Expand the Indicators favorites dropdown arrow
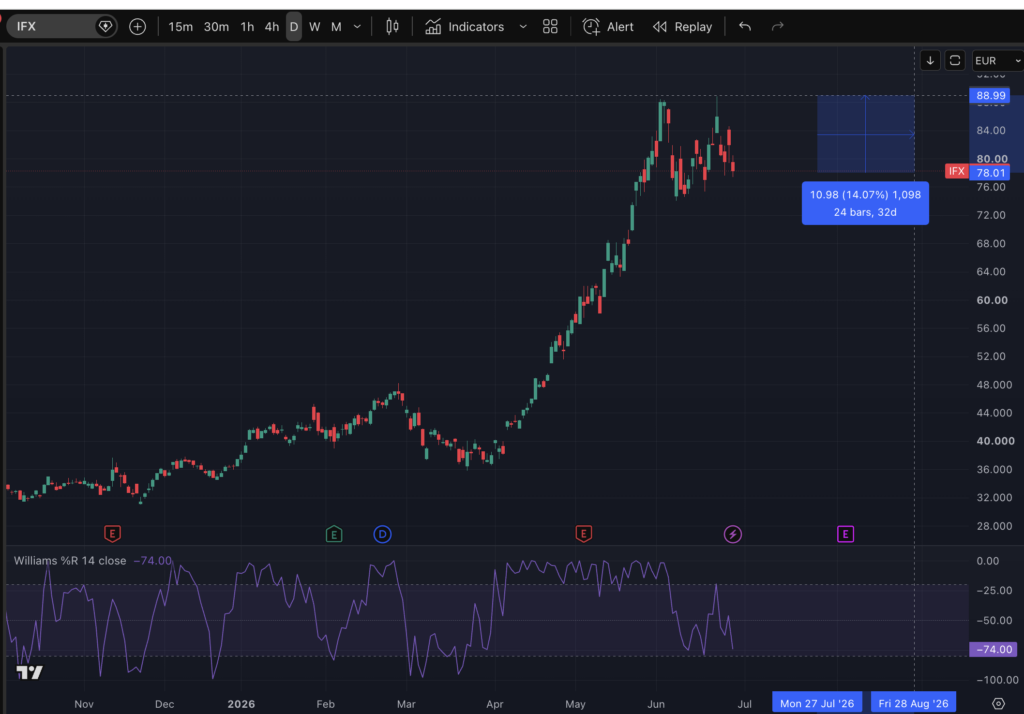Screen dimensions: 1024x714 (523, 27)
